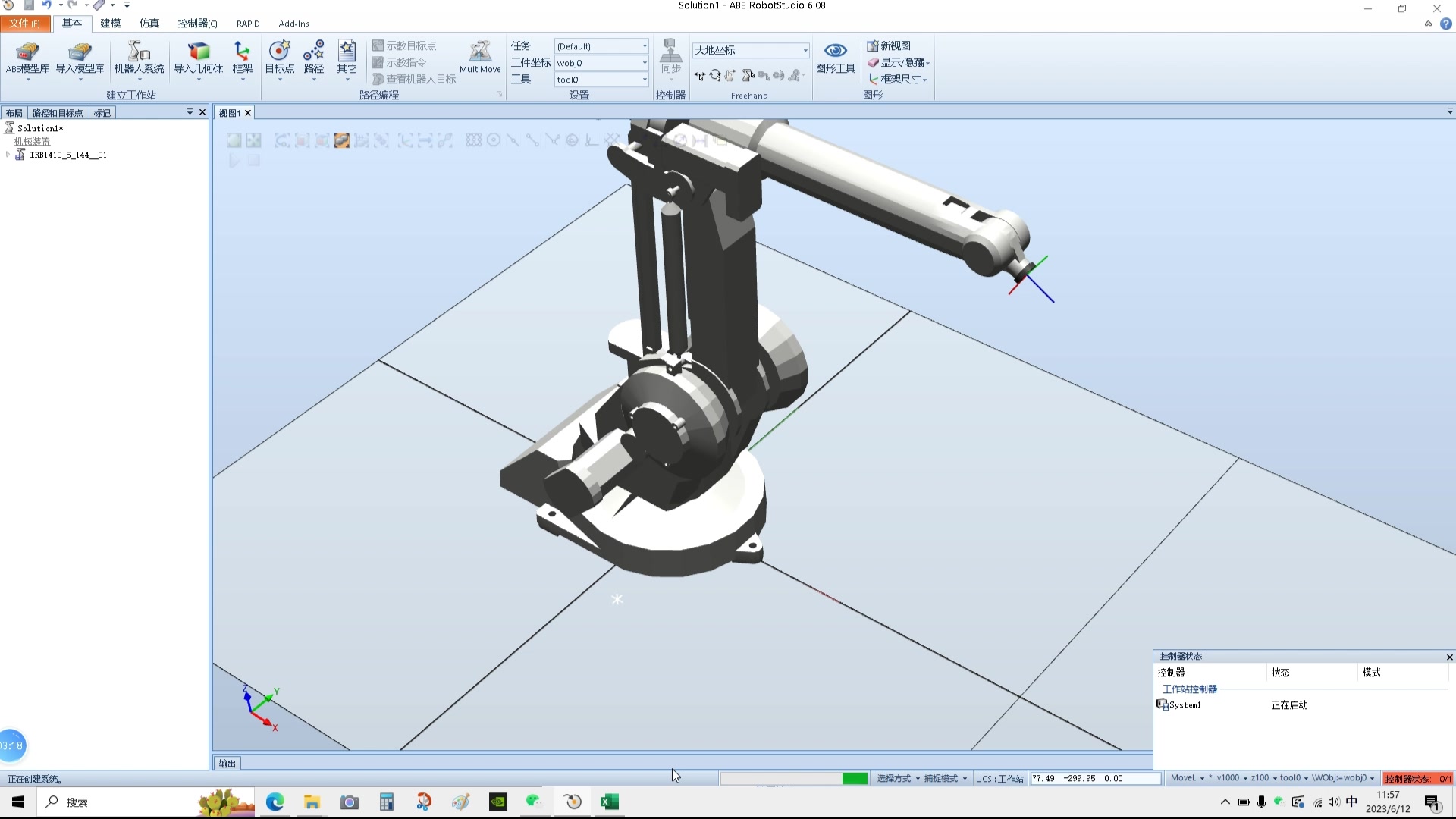Open the 文件 (F) menu
This screenshot has height=819, width=1456.
(25, 24)
